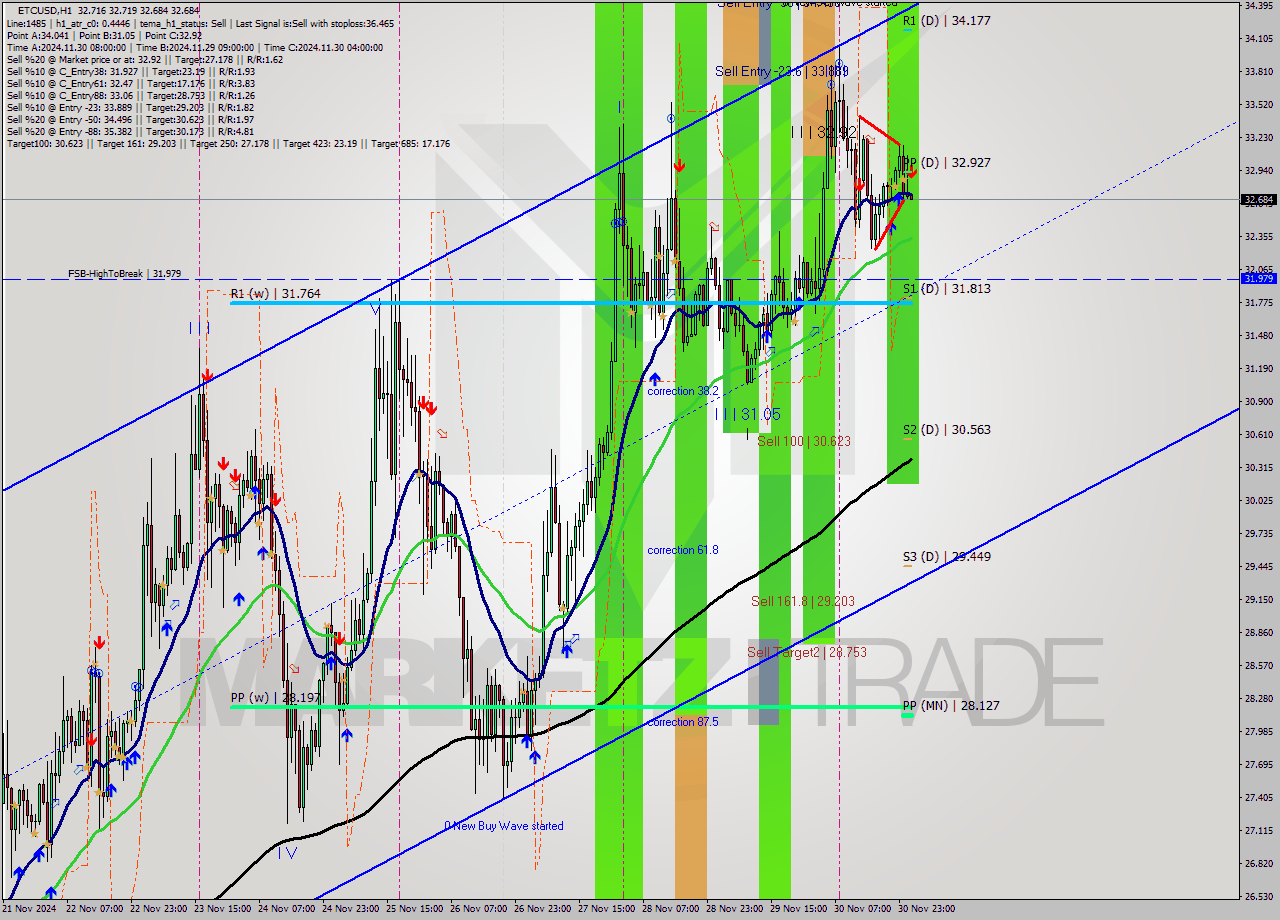Select the S2 (D) | 30.563 support label
This screenshot has width=1280, height=920.
click(946, 429)
